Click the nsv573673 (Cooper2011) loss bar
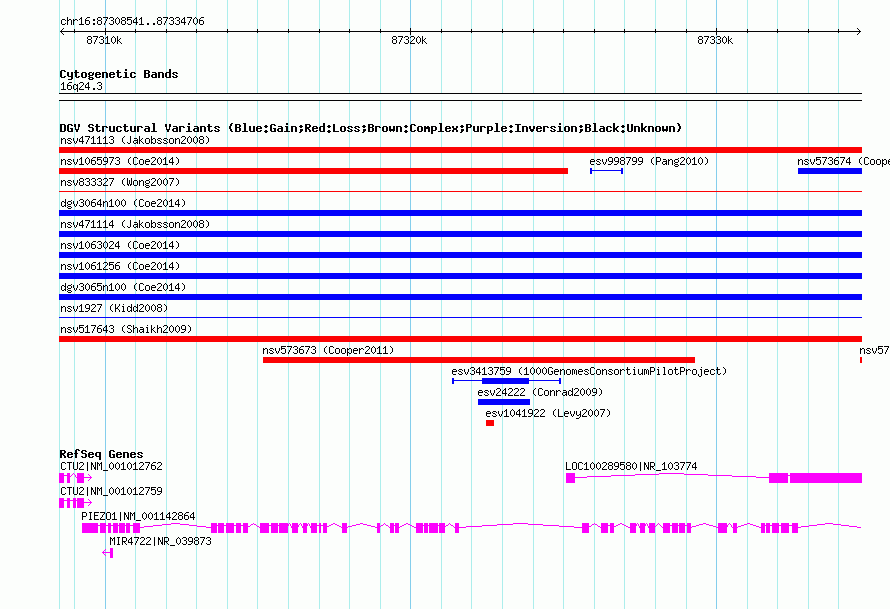The width and height of the screenshot is (890, 609). click(478, 360)
